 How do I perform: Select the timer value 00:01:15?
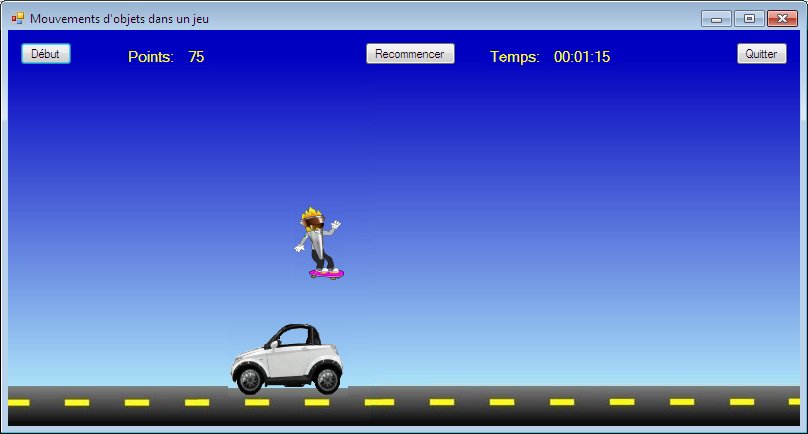[582, 57]
